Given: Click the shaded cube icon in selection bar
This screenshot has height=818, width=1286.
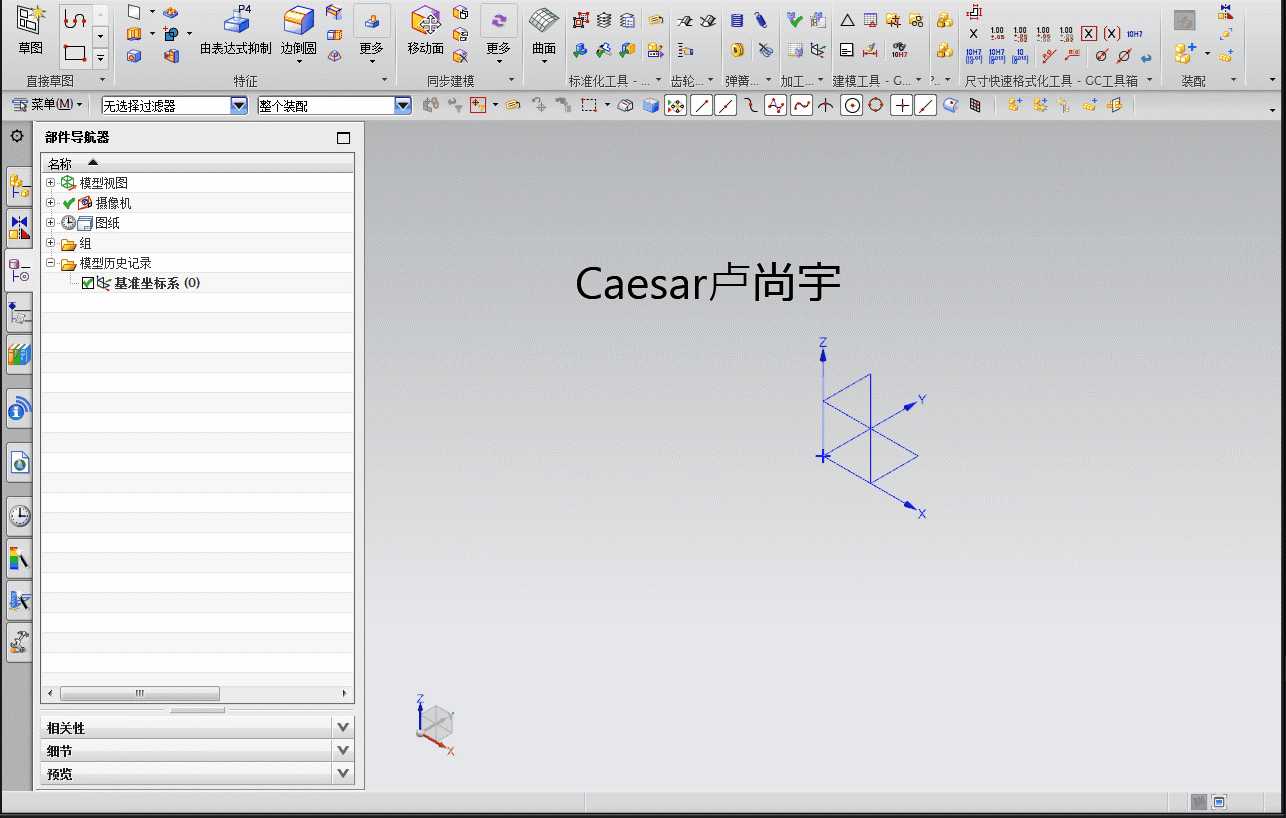Looking at the screenshot, I should 651,105.
